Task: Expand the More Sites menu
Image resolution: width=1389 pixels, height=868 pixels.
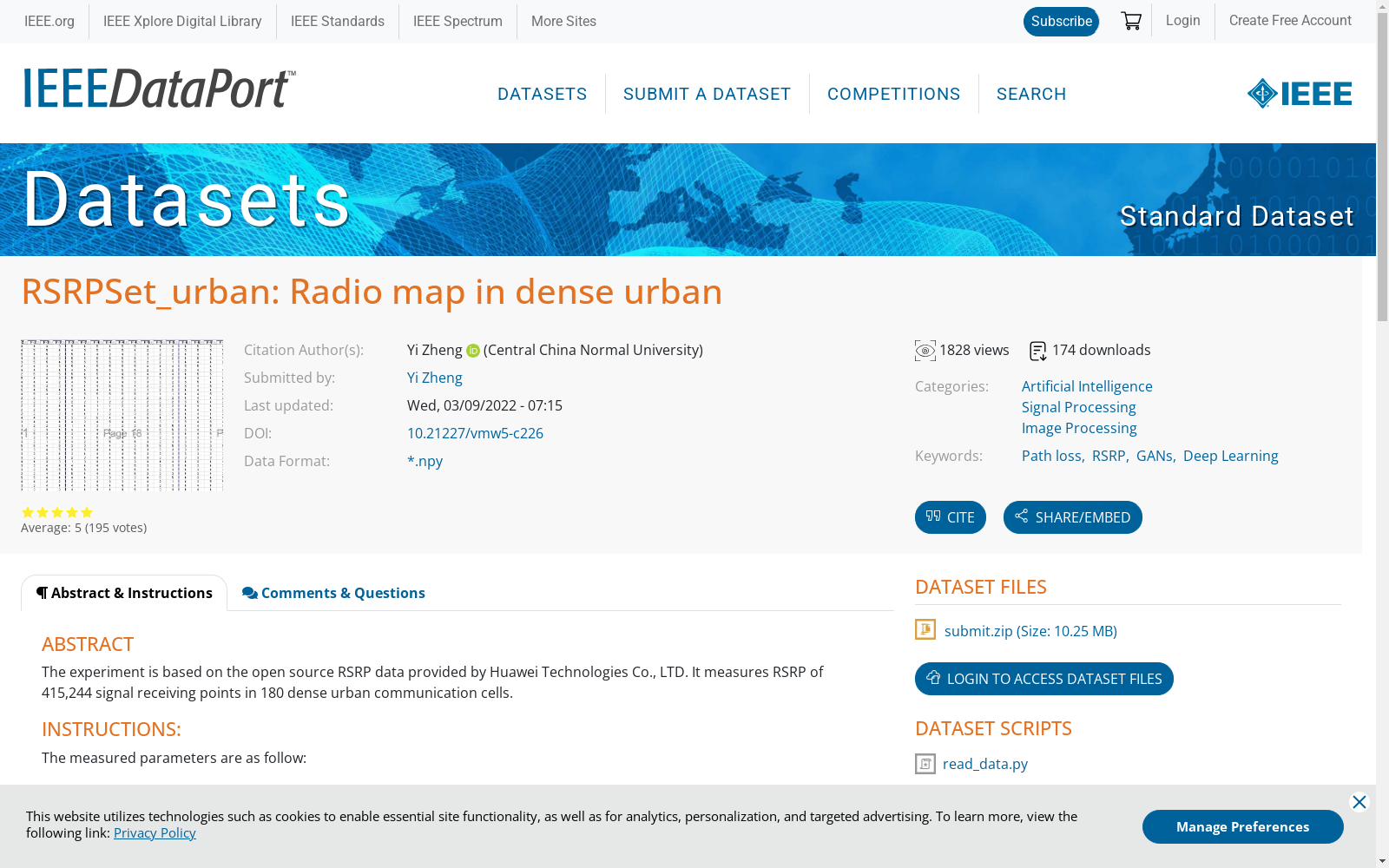Action: 563,21
